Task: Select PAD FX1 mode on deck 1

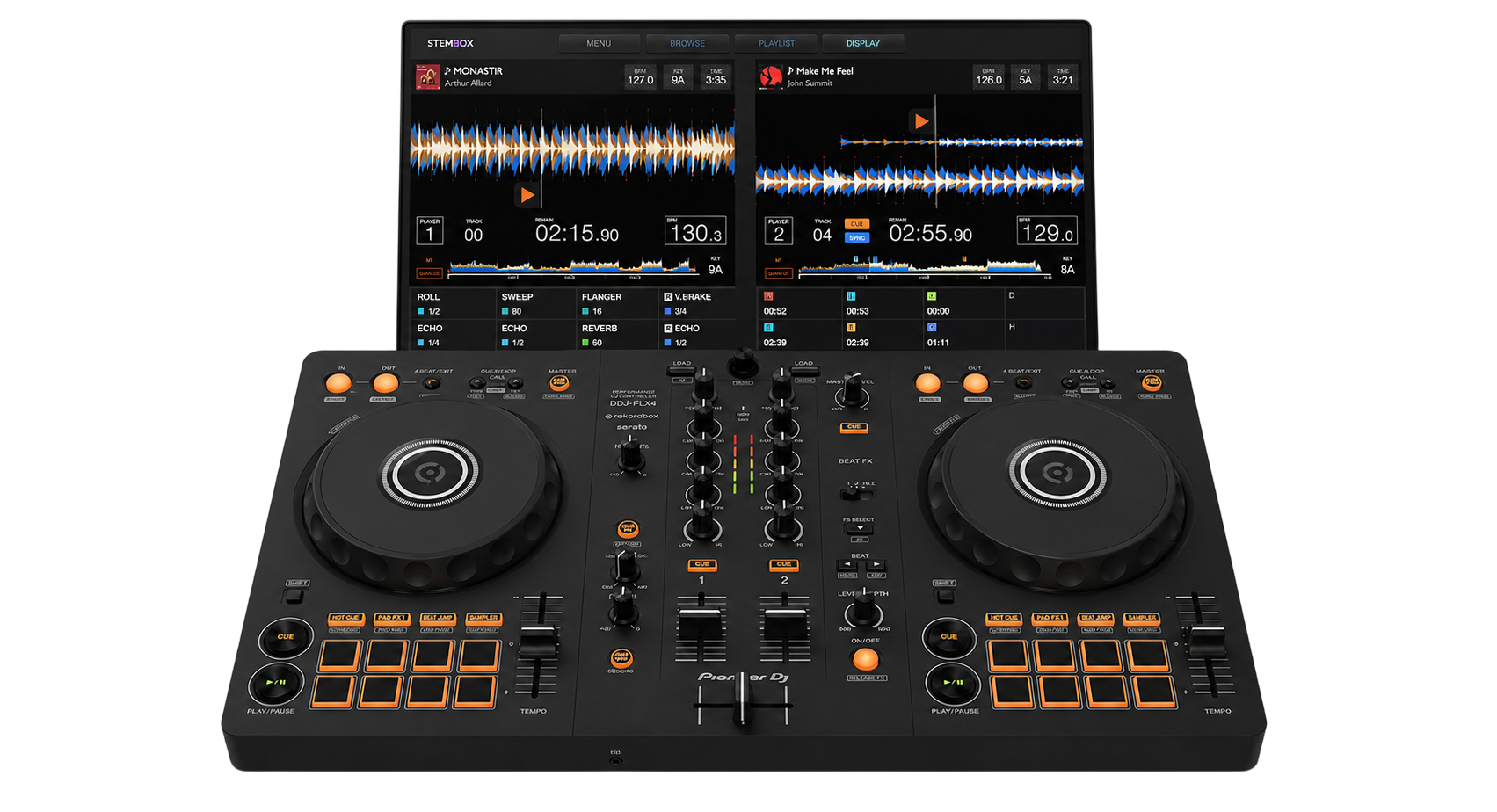Action: click(391, 619)
